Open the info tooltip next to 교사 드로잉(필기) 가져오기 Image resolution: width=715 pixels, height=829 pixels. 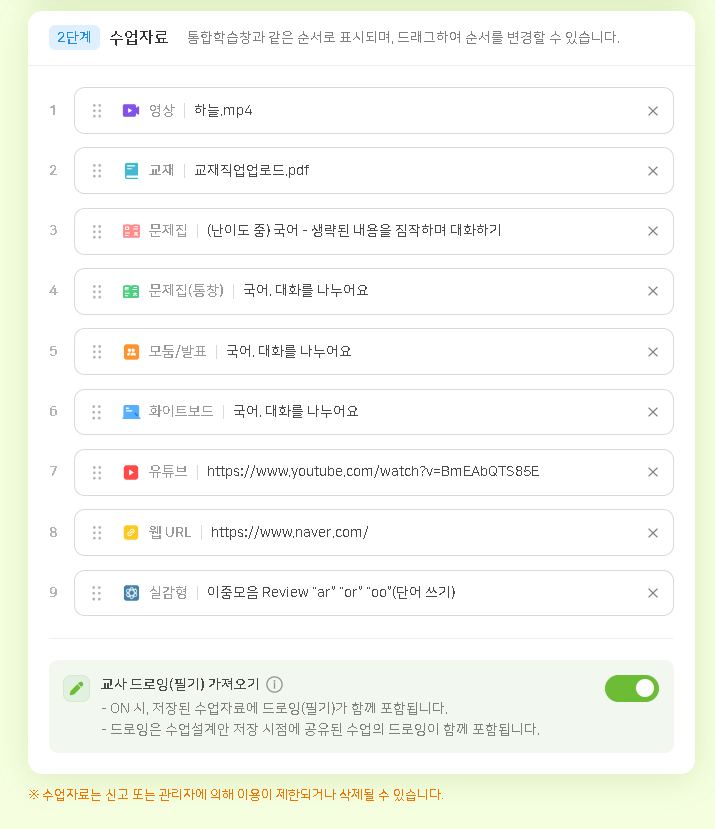[x=275, y=684]
